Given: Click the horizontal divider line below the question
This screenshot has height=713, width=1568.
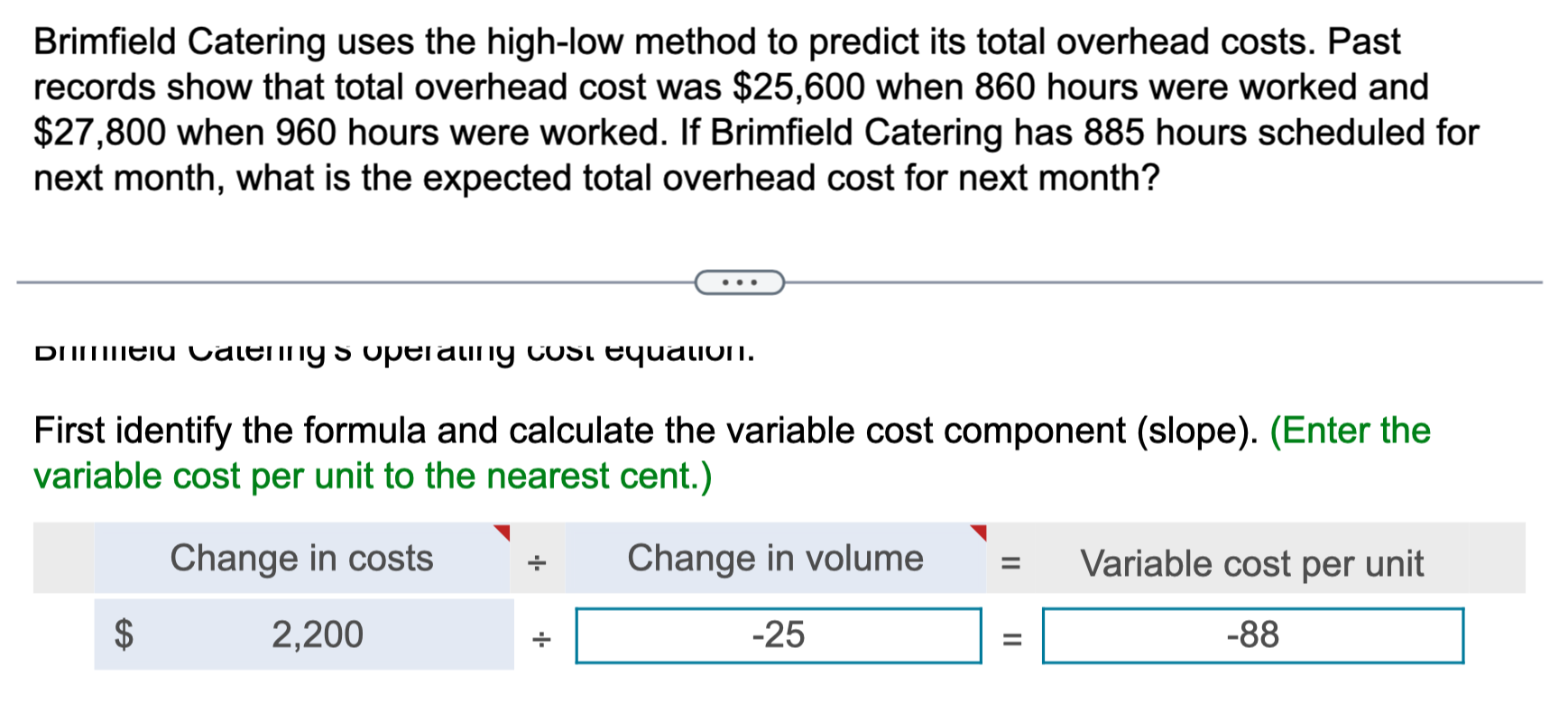Looking at the screenshot, I should [316, 282].
